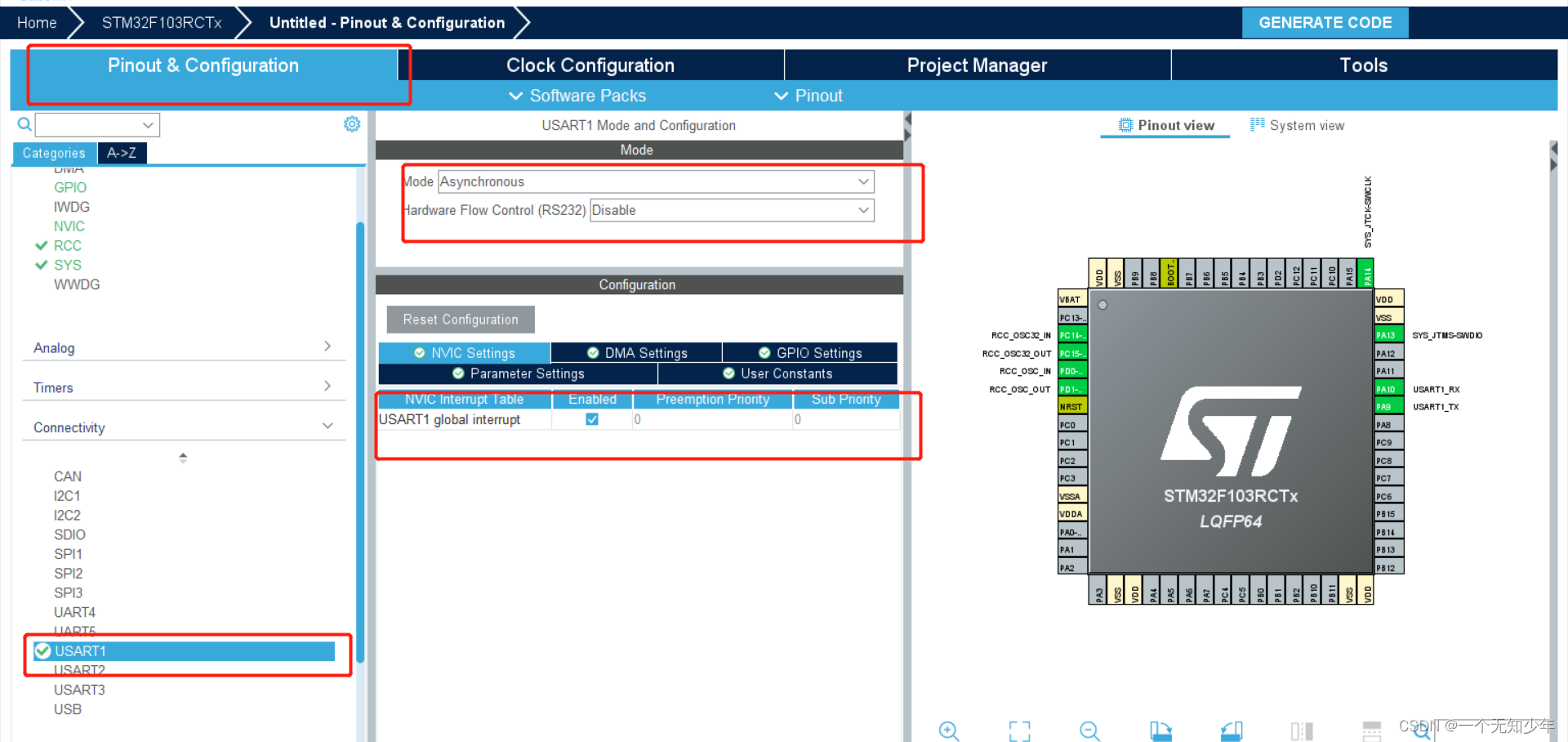Screen dimensions: 1568x742
Task: Rotate the chip clockwise
Action: (x=1160, y=730)
